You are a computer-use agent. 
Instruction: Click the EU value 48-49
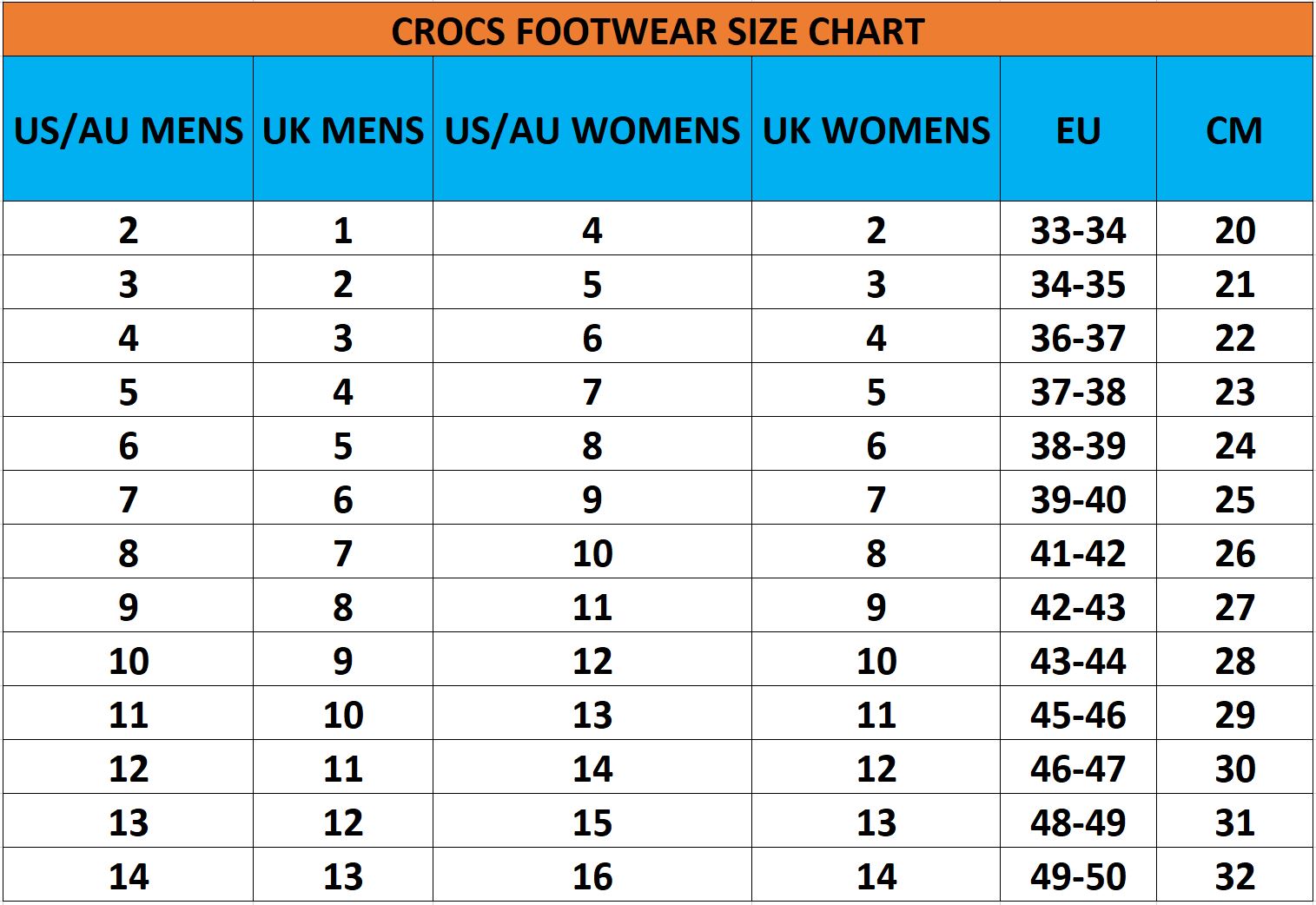[1078, 822]
